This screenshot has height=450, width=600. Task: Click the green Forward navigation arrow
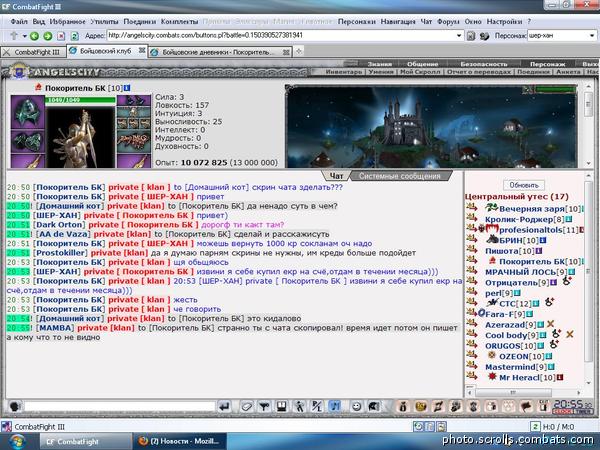(x=48, y=36)
